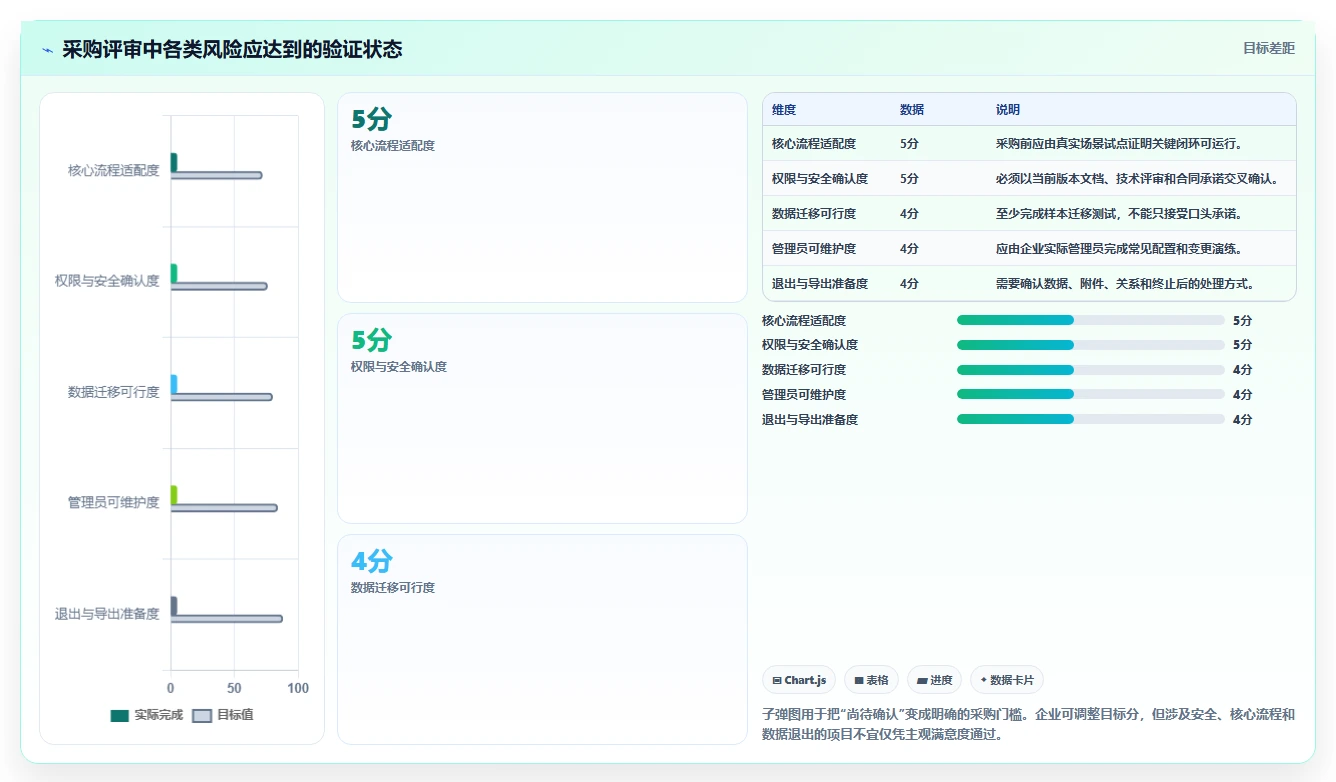Click the 管理员可维护度 chart axis label
Image resolution: width=1336 pixels, height=782 pixels.
tap(114, 503)
